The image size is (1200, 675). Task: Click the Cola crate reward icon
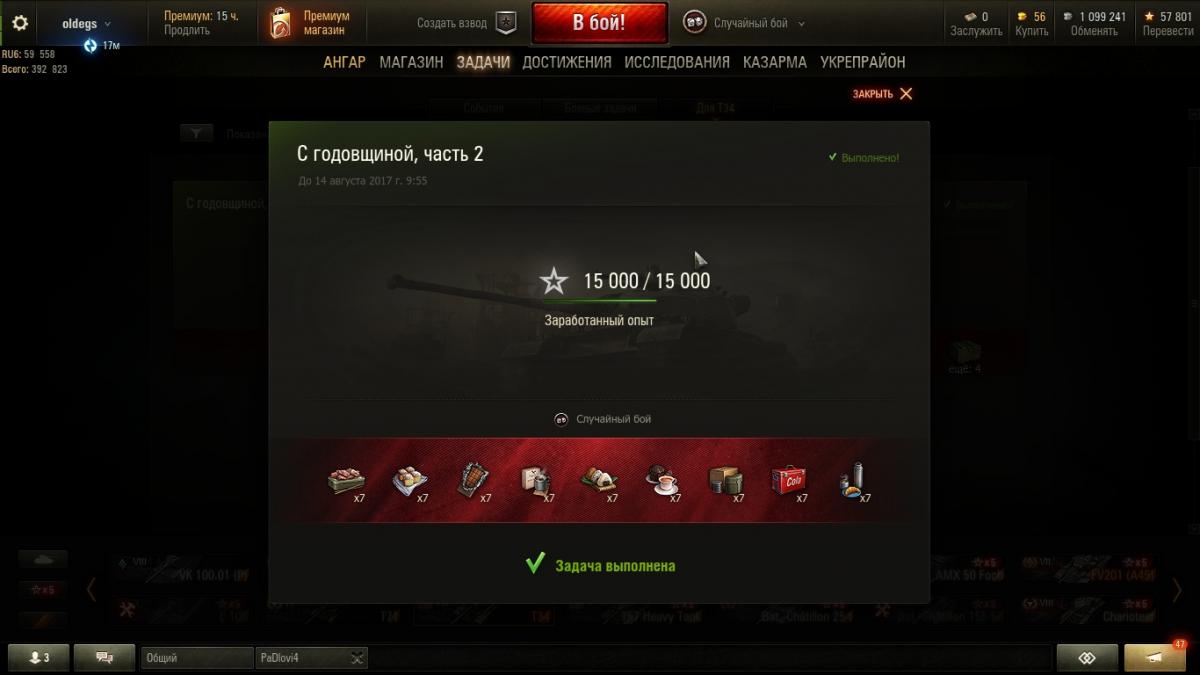(x=789, y=480)
